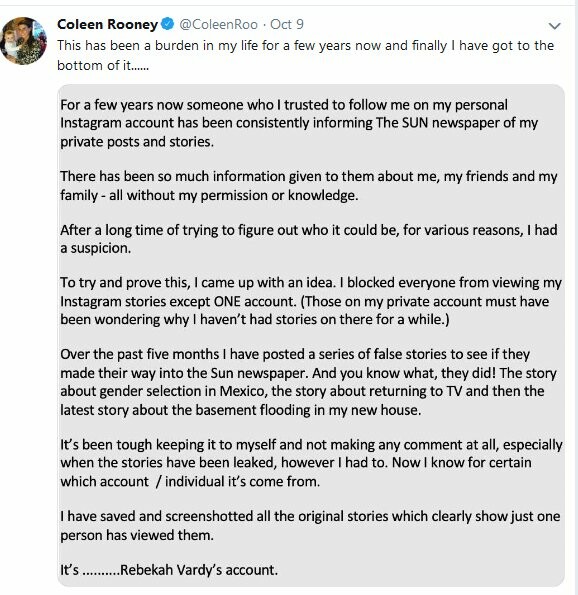Click the paragraph starting 'To try and prove this'
This screenshot has height=595, width=578.
311,301
